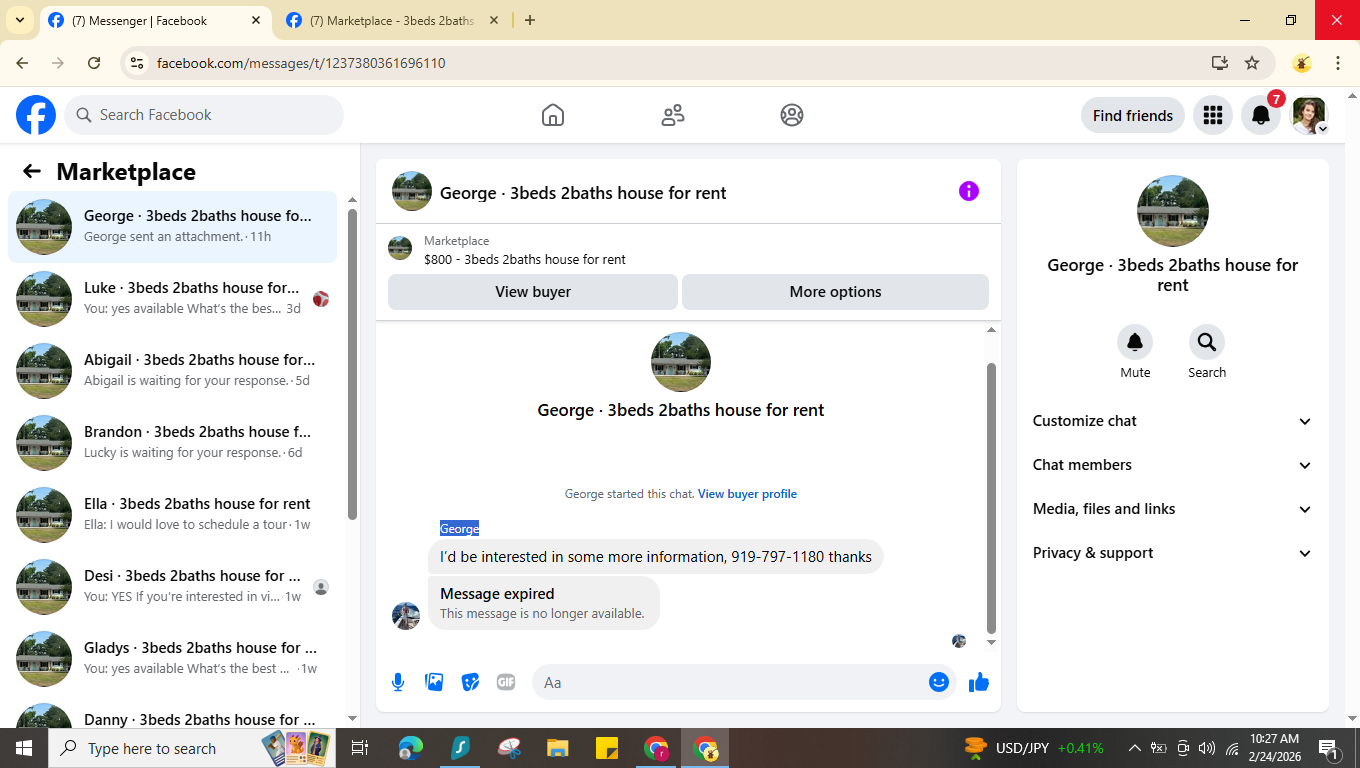
Task: Open Windows notification center icon
Action: click(1329, 748)
